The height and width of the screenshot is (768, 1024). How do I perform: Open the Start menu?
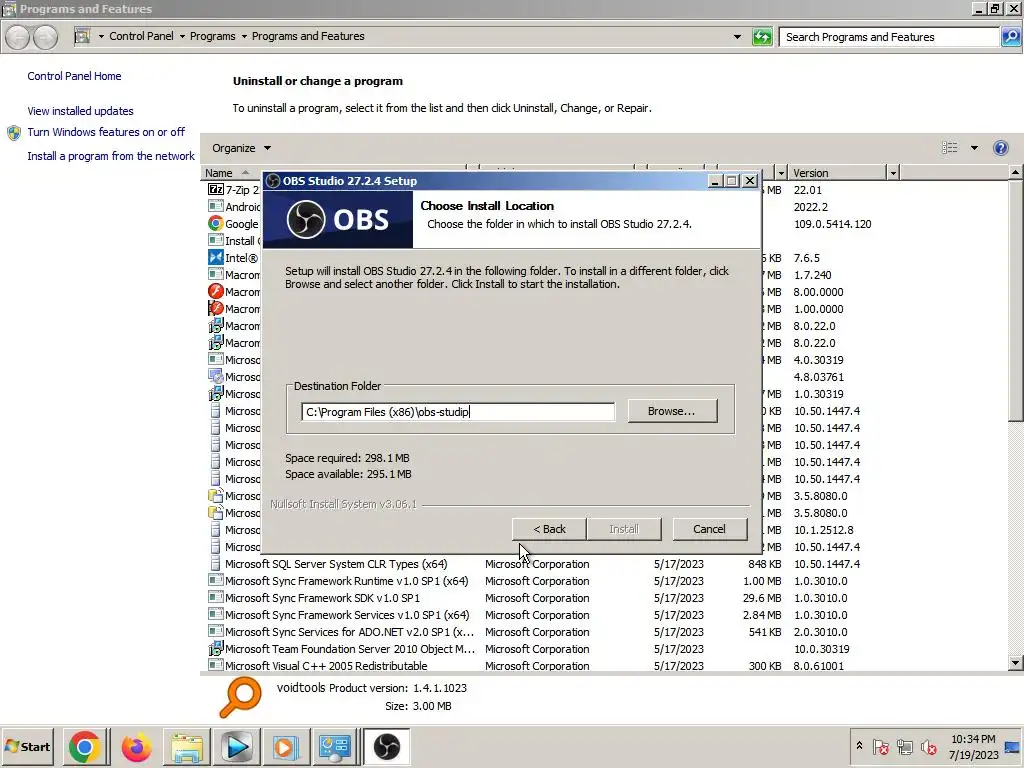[27, 746]
